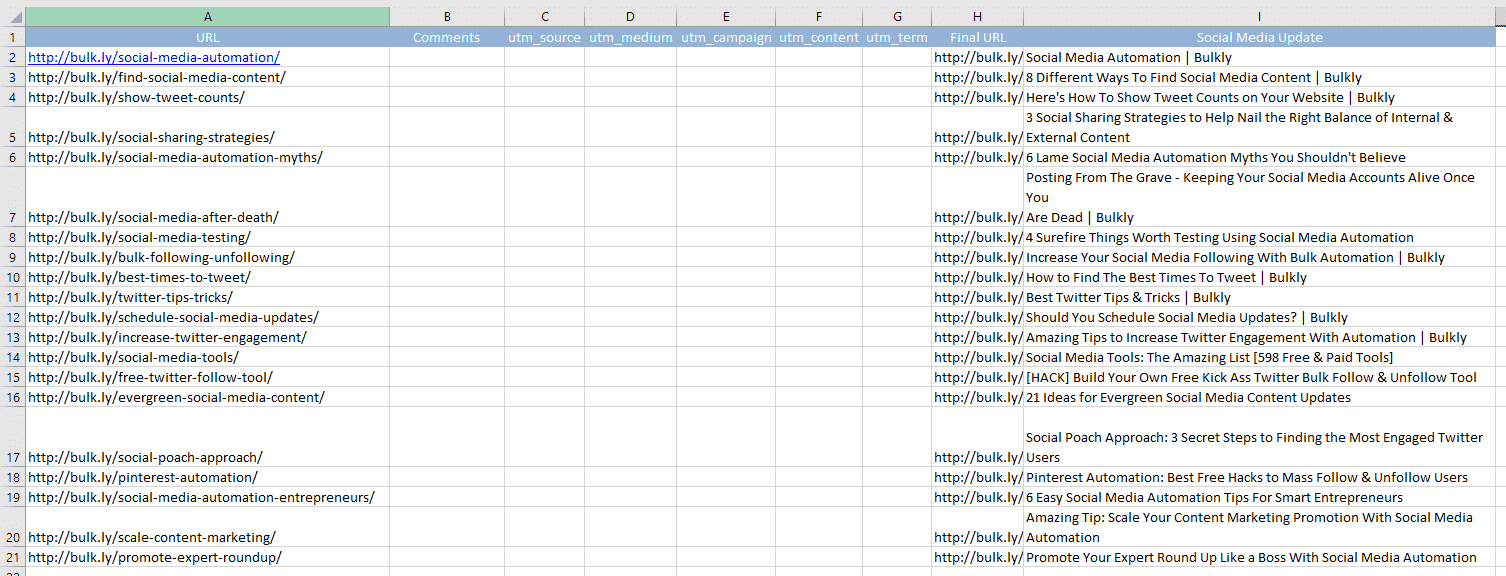Select 'Amazing Tip: Scale Your Content Marketing' cell
The height and width of the screenshot is (576, 1506).
click(x=1259, y=527)
